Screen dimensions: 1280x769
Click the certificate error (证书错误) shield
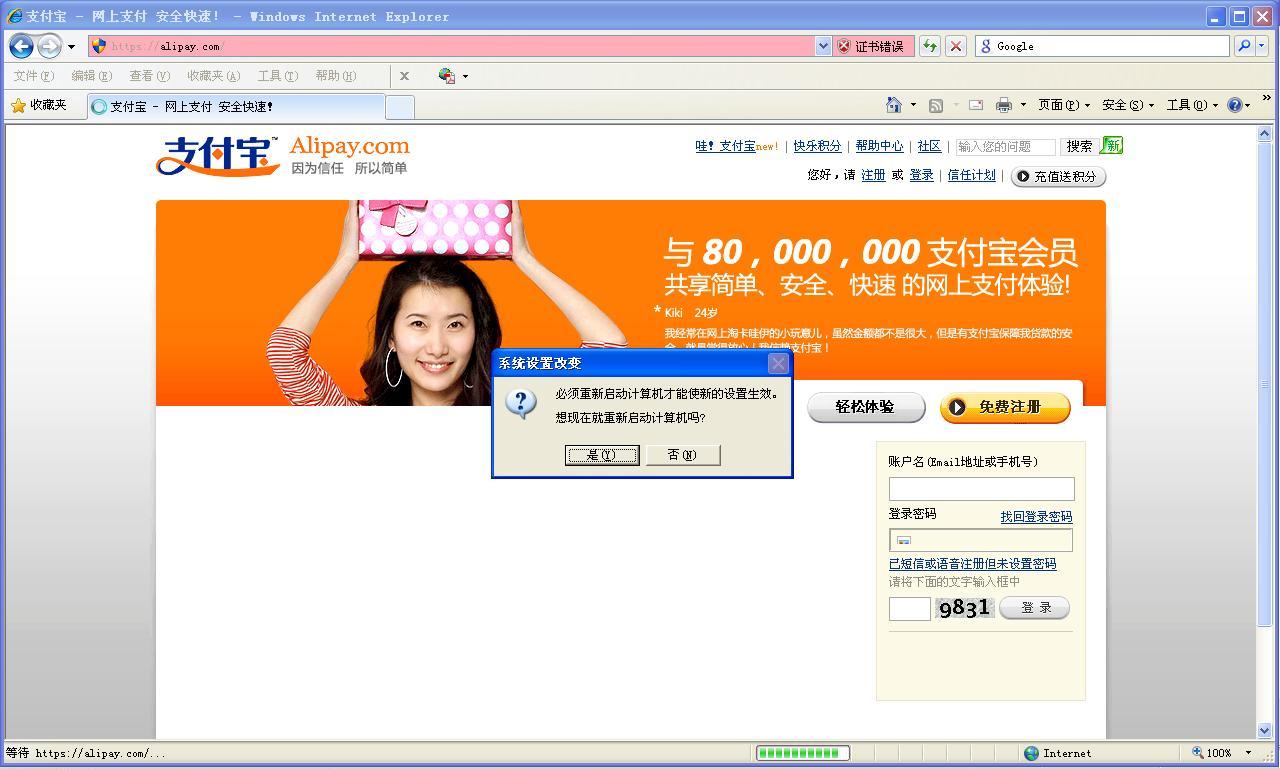(x=871, y=46)
